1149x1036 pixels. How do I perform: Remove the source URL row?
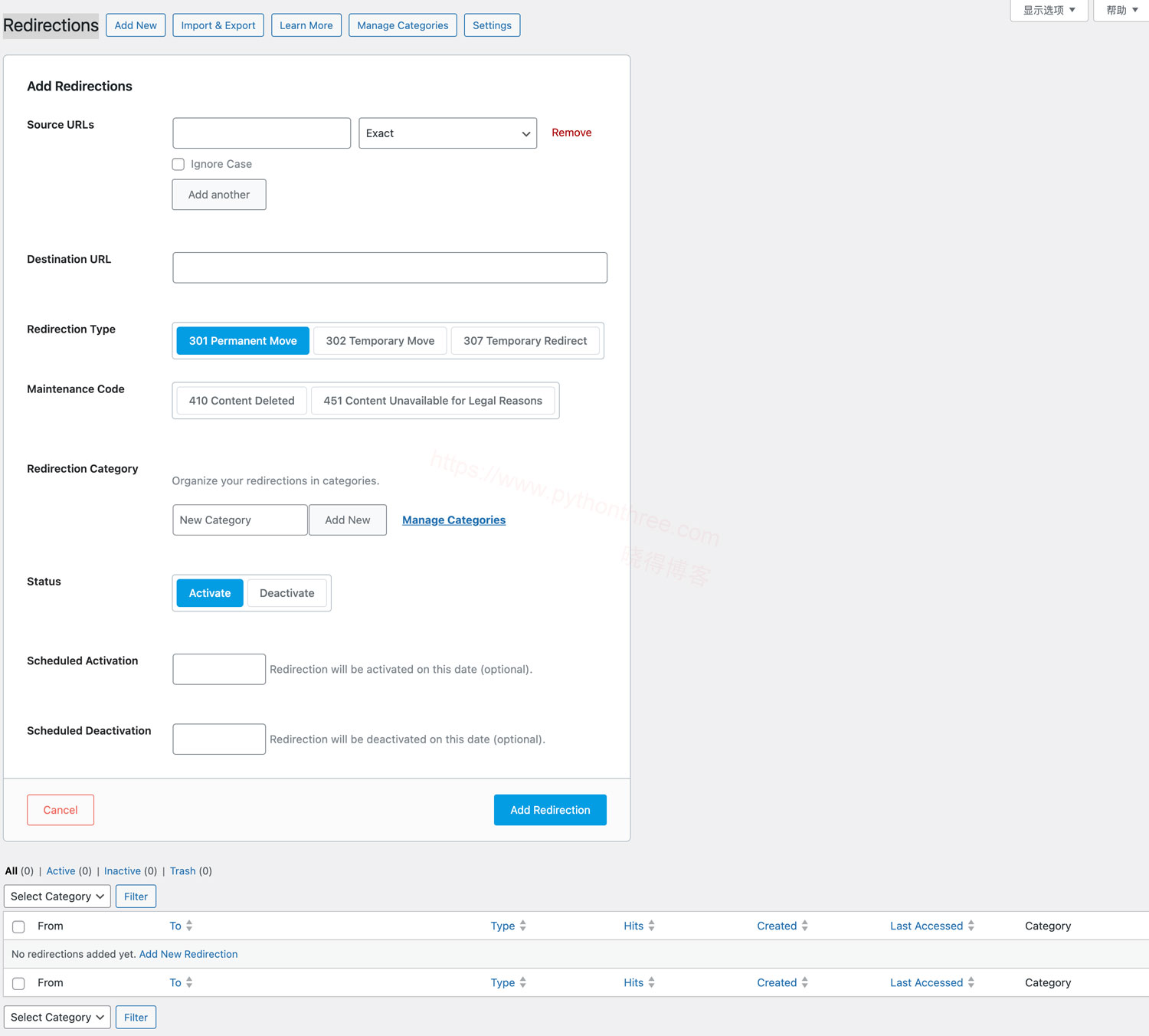point(571,133)
